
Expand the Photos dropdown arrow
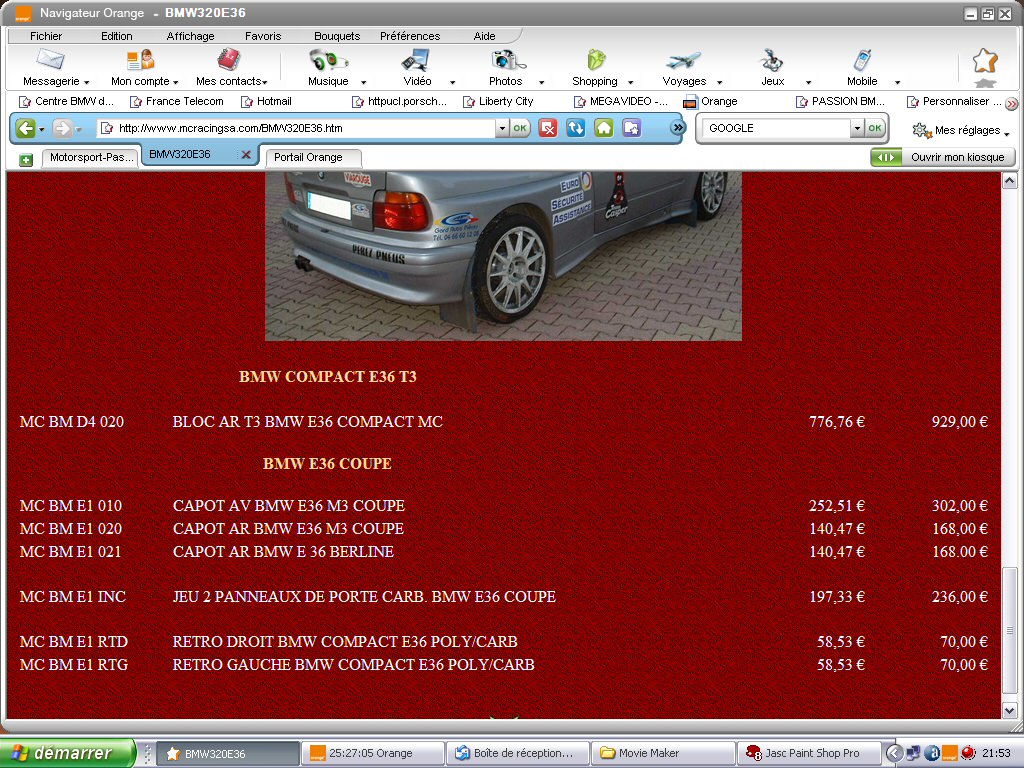(x=541, y=82)
